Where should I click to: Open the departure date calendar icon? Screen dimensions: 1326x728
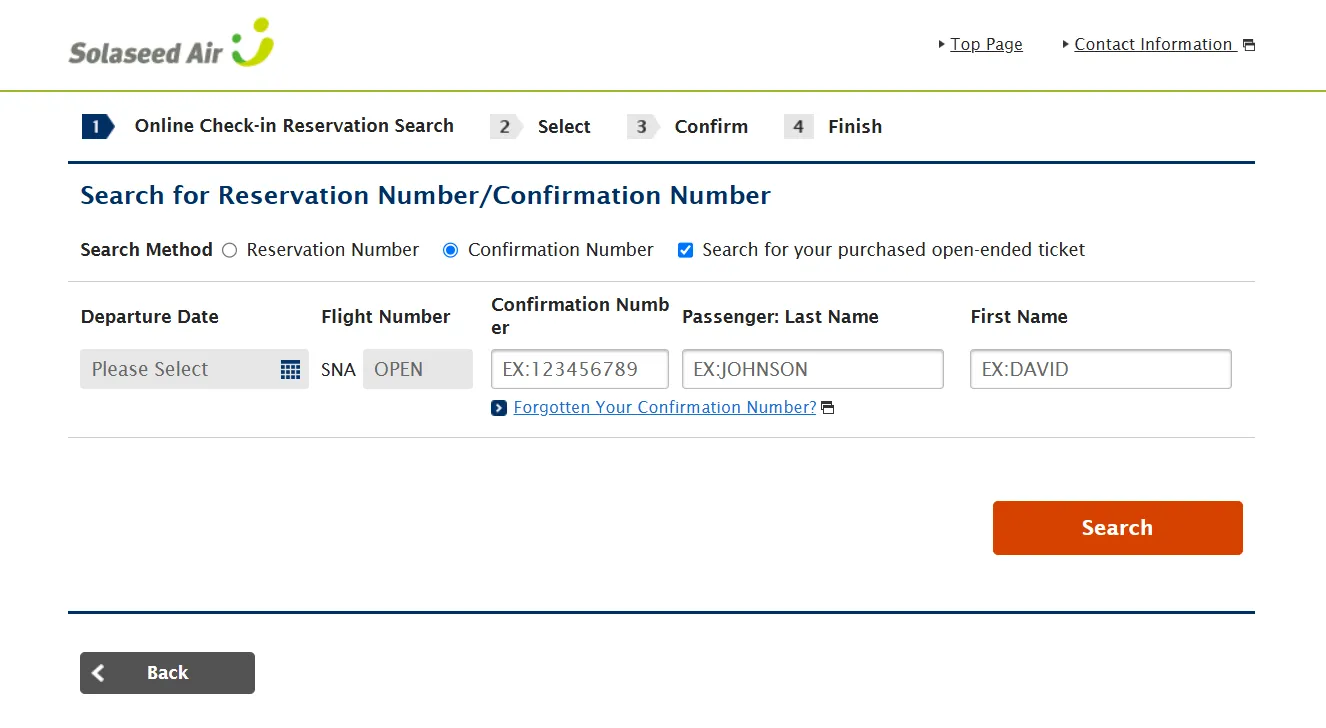point(290,370)
